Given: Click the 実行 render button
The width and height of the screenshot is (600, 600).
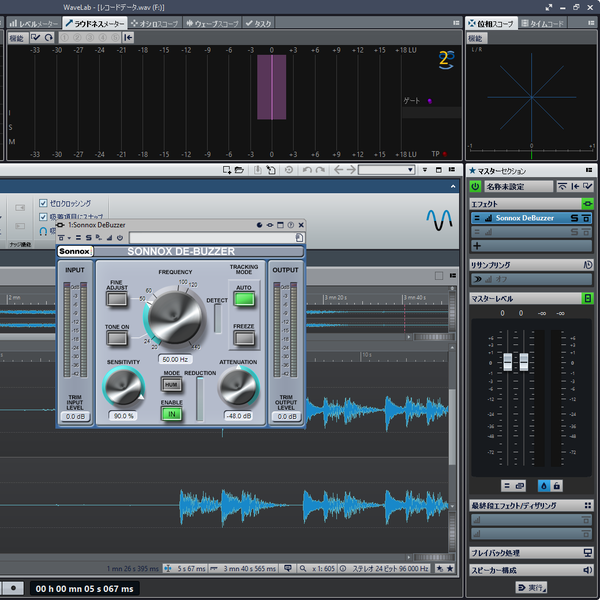Looking at the screenshot, I should coord(531,587).
